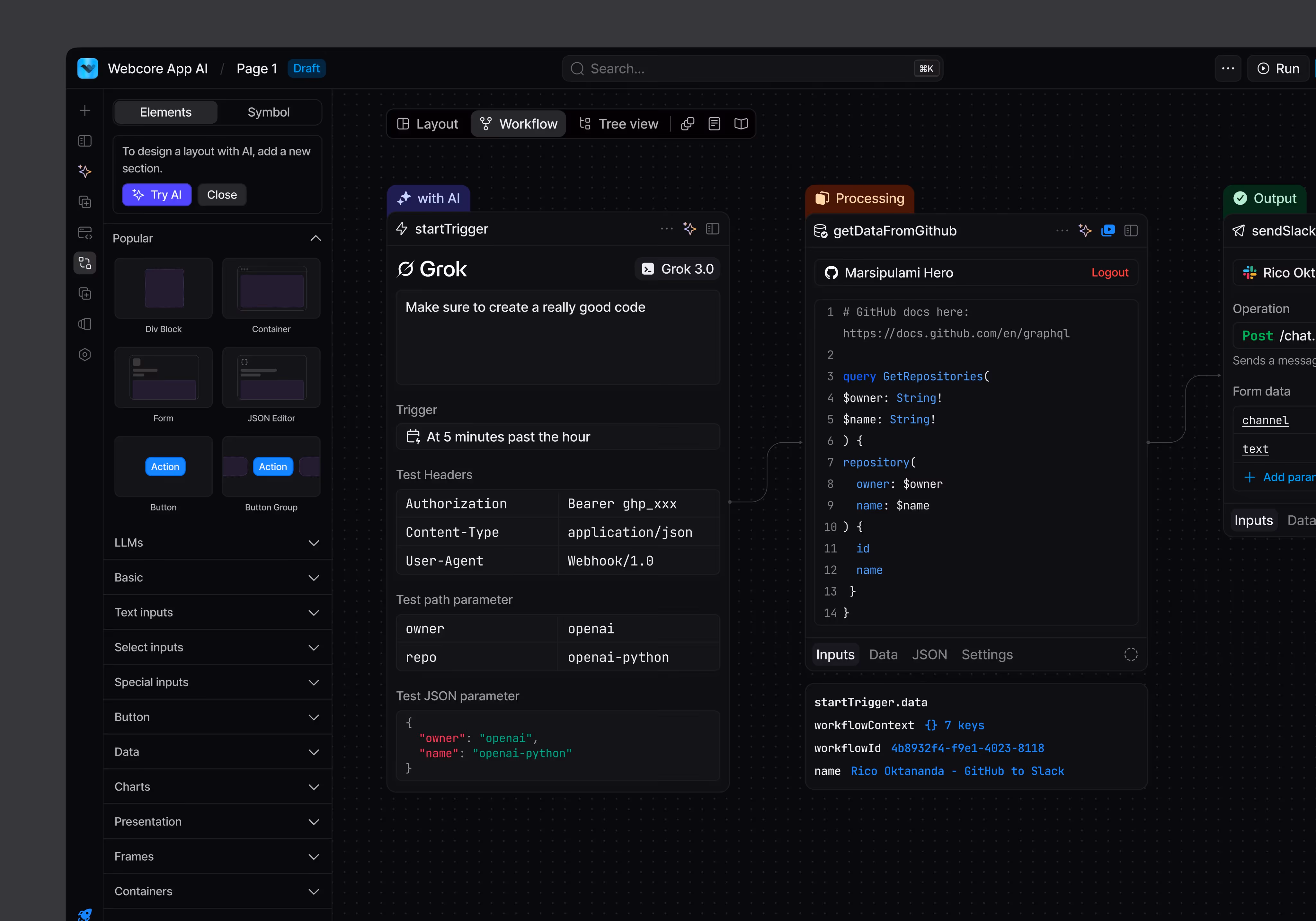
Task: Collapse the Popular section
Action: 315,238
